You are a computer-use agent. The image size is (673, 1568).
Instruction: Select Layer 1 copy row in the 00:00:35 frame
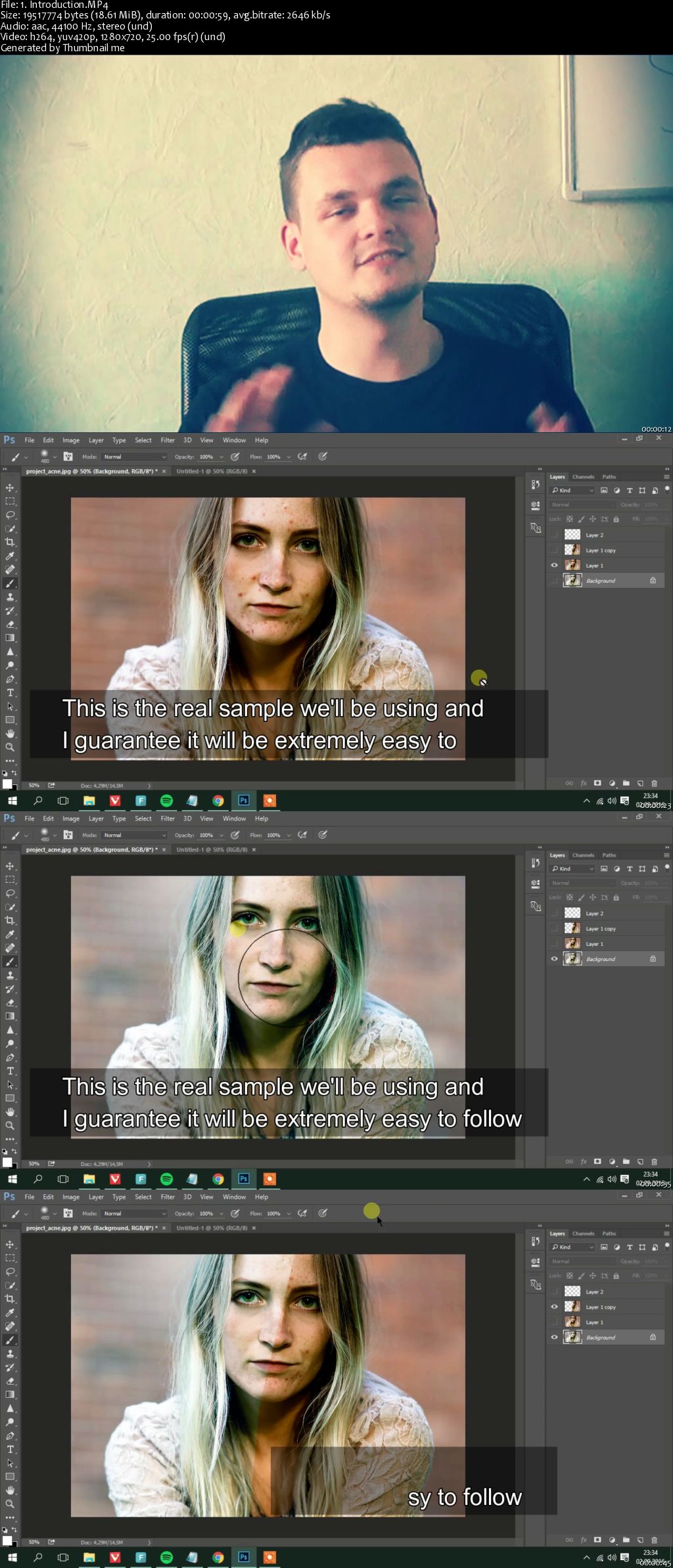(606, 929)
